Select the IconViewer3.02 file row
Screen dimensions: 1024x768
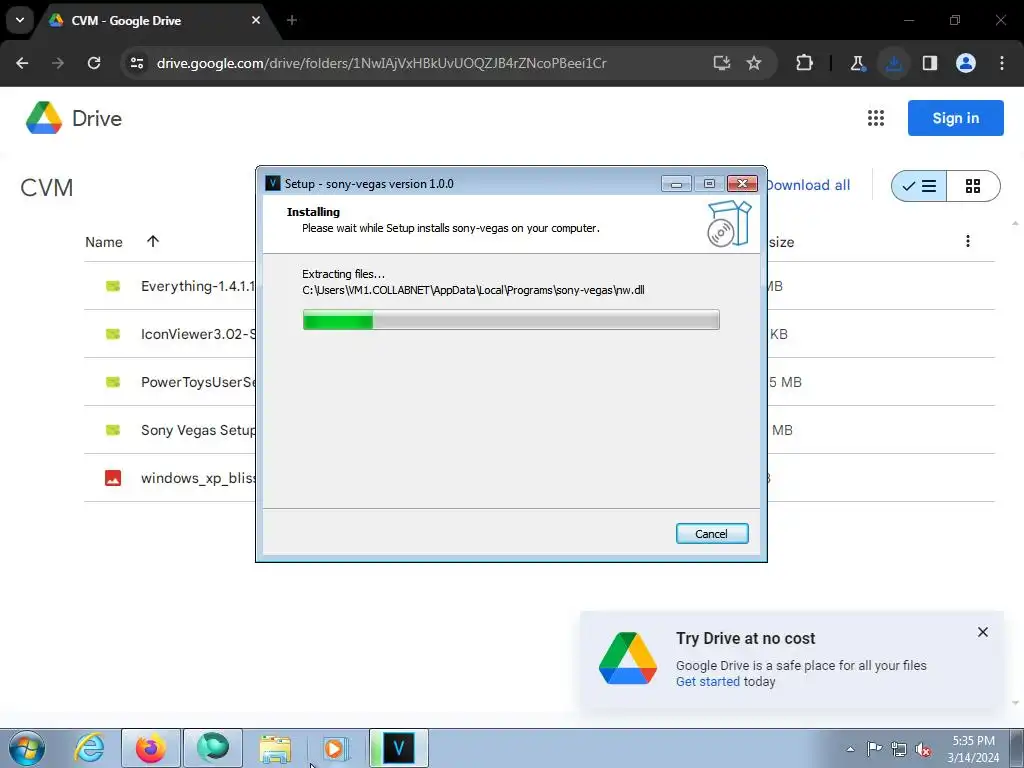539,334
